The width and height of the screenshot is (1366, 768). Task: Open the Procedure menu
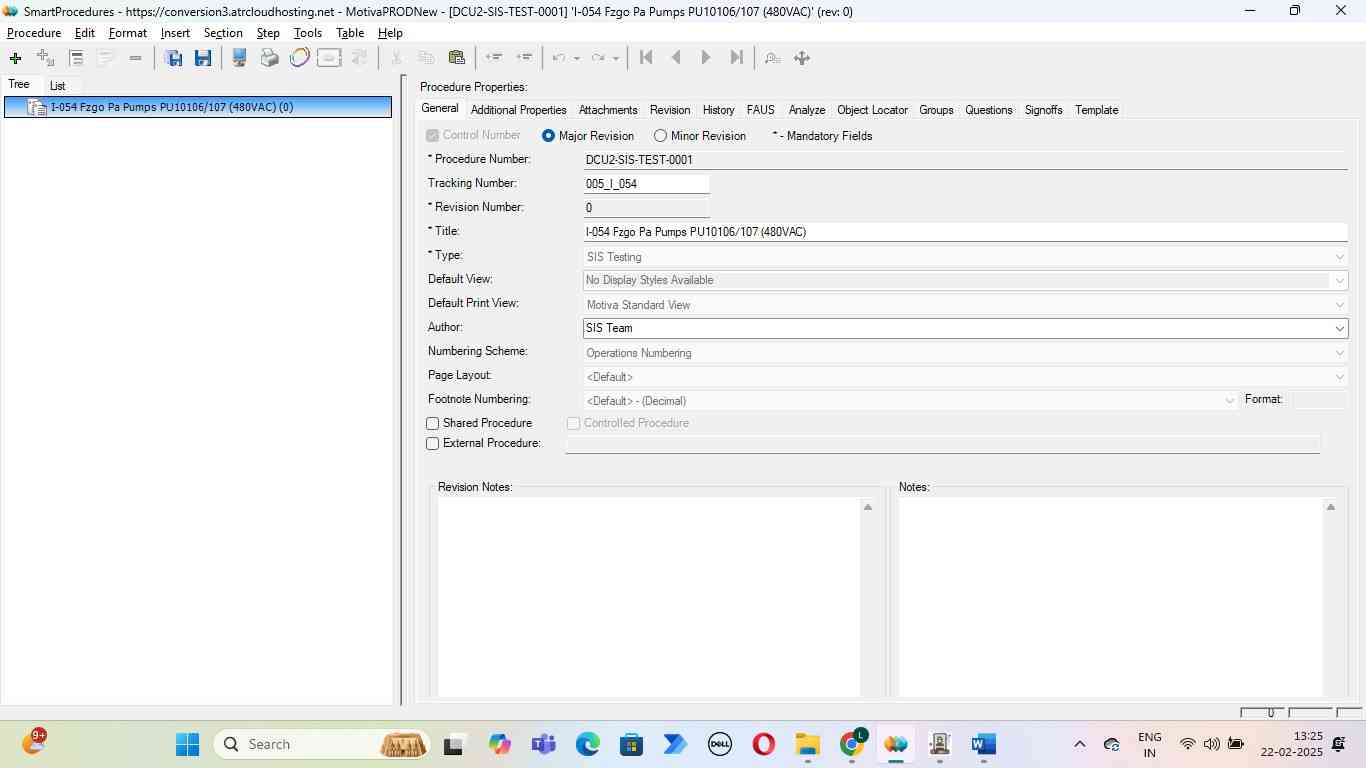click(34, 33)
